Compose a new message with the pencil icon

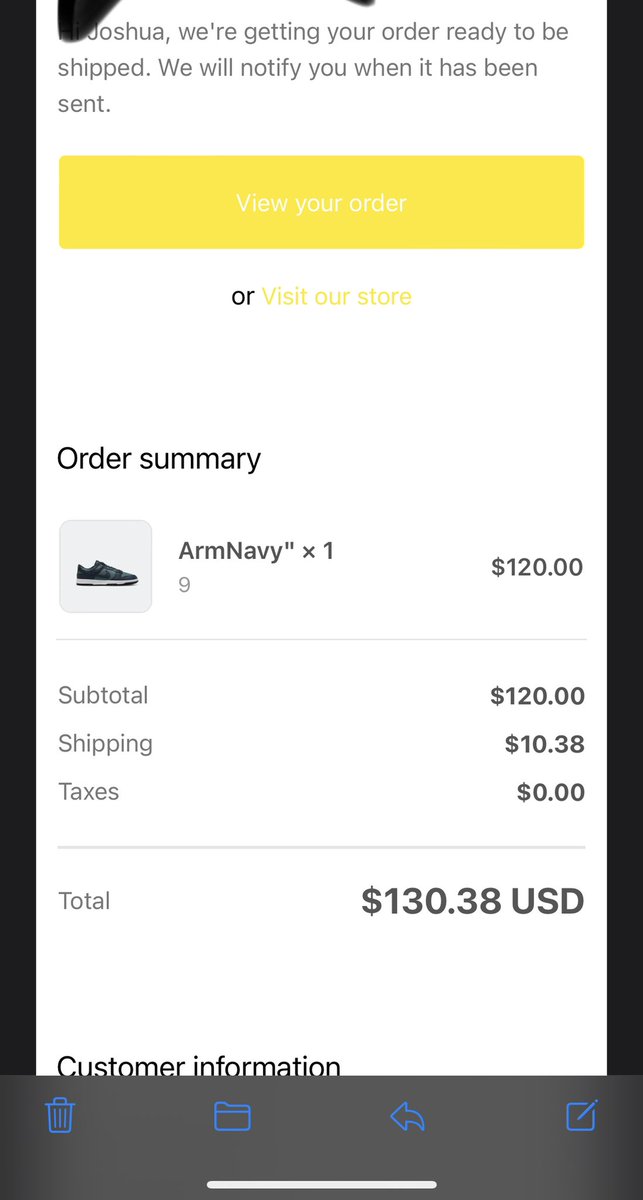[x=582, y=1115]
